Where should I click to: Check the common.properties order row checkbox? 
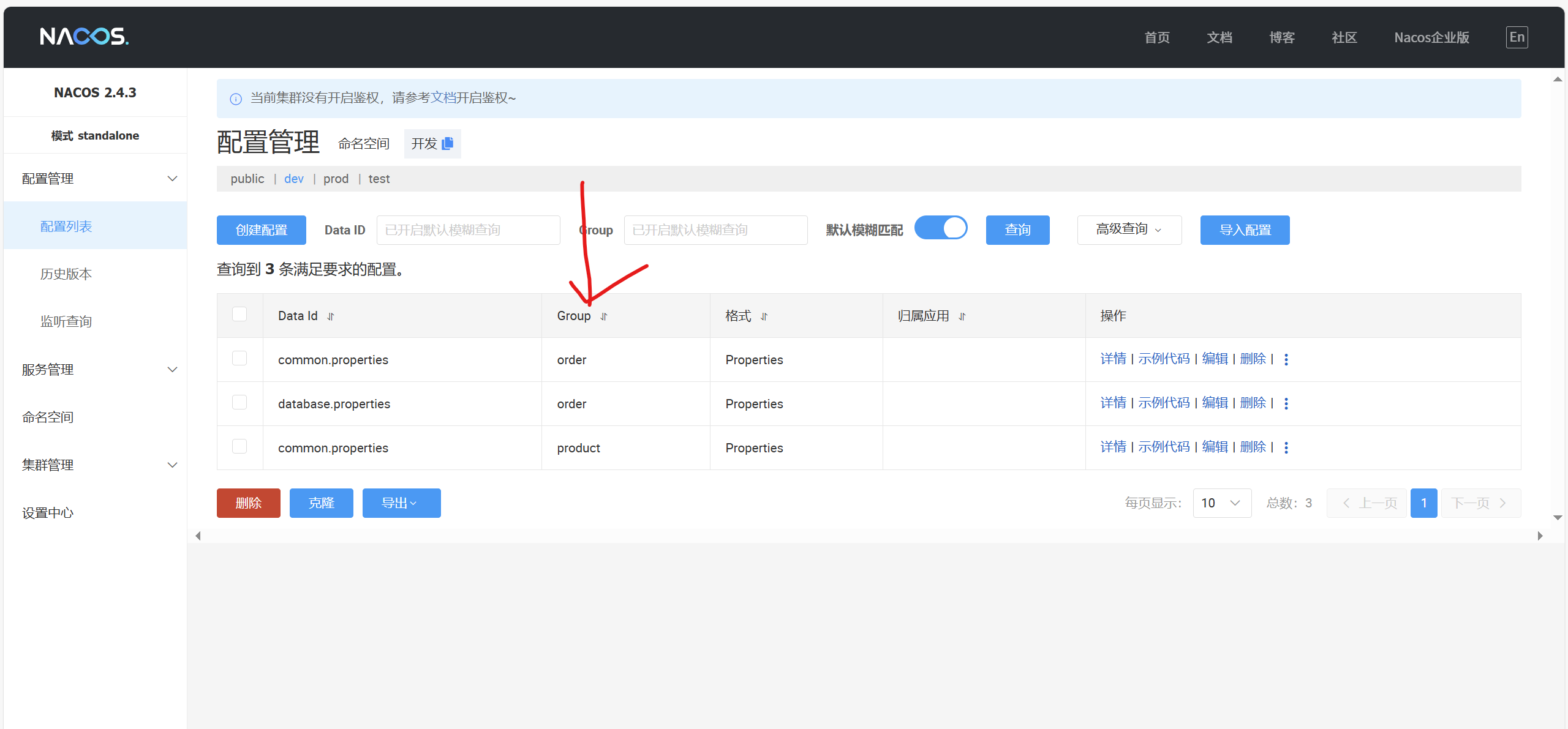(x=239, y=358)
